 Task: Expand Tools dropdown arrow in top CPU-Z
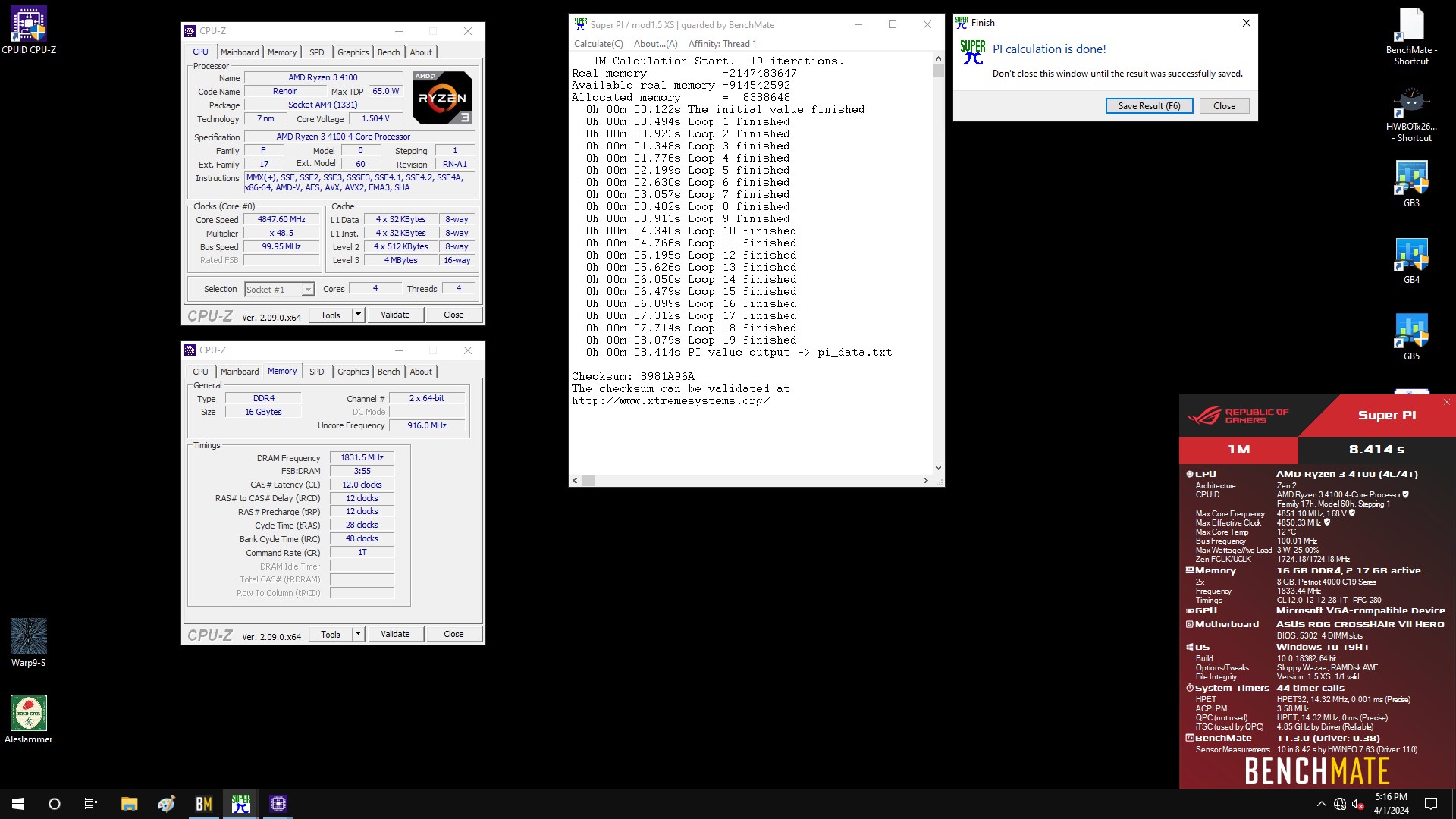point(358,315)
